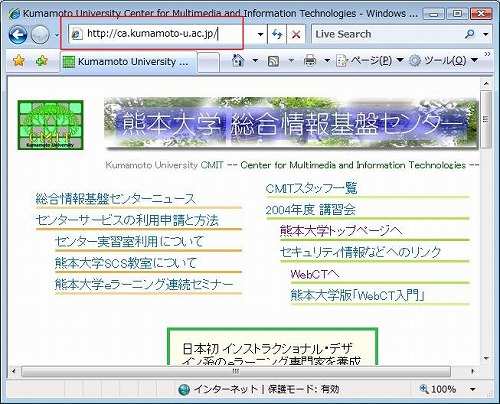Viewport: 500px width, 404px height.
Task: Expand the Home button dropdown arrow
Action: pos(255,61)
